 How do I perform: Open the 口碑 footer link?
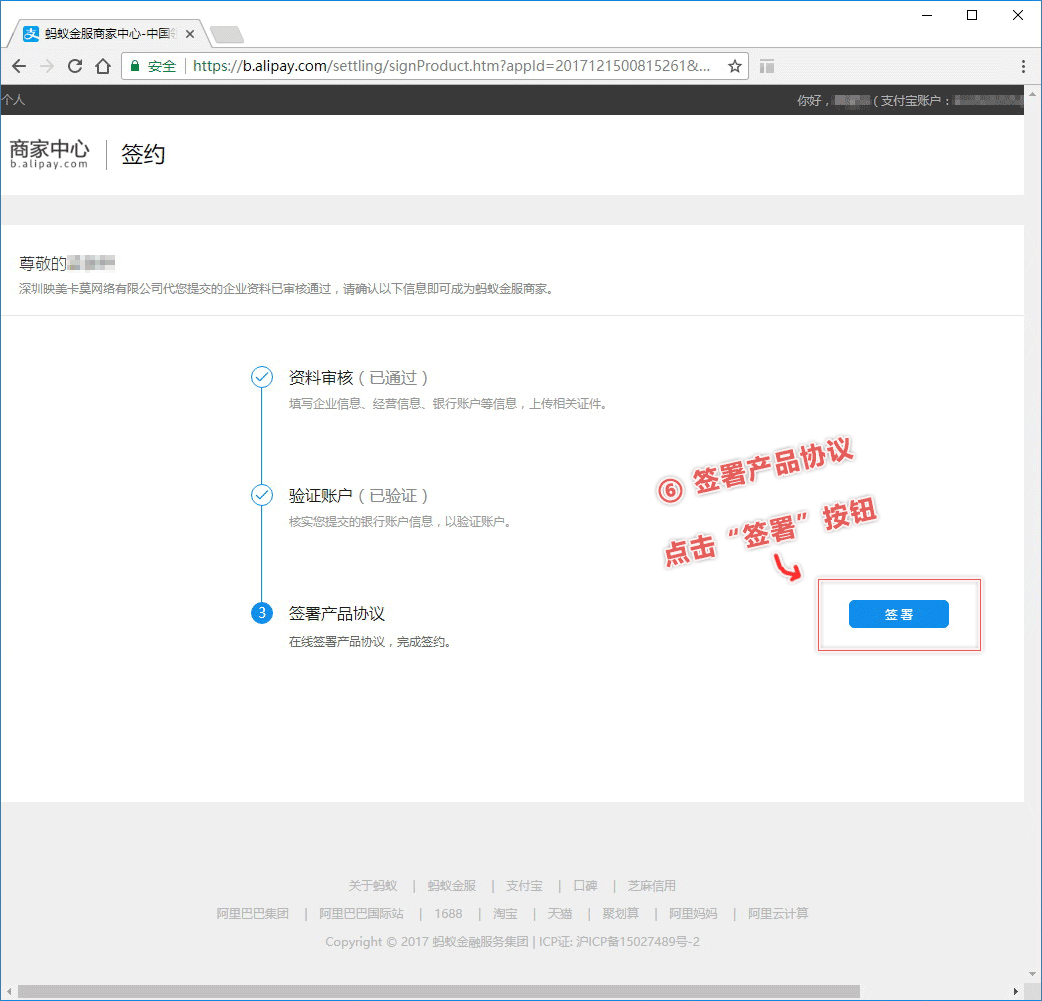[x=585, y=885]
